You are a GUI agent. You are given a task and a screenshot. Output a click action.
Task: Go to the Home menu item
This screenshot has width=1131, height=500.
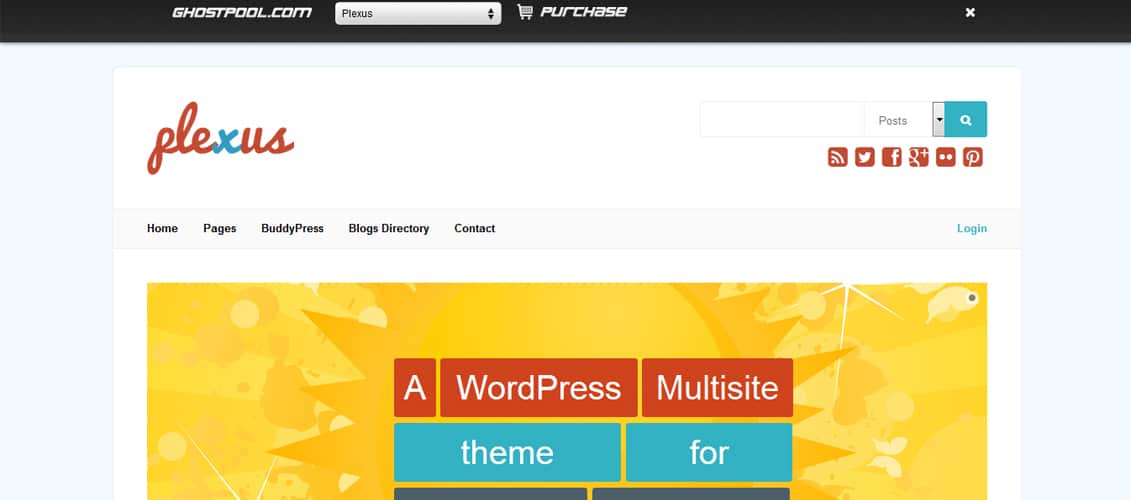tap(162, 228)
